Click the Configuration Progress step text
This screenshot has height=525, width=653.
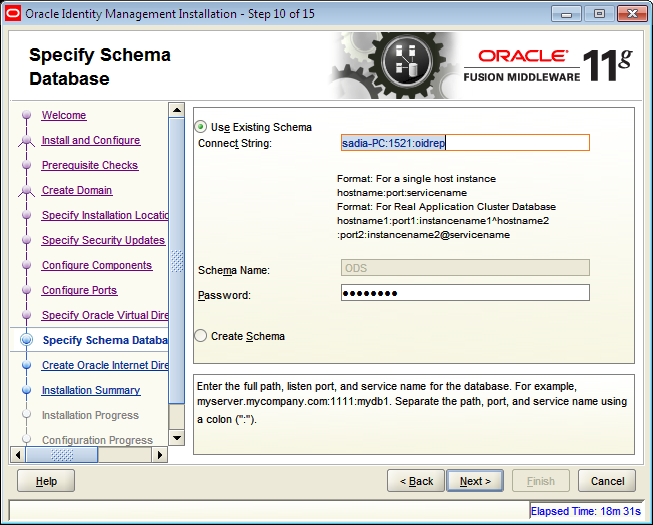point(97,440)
